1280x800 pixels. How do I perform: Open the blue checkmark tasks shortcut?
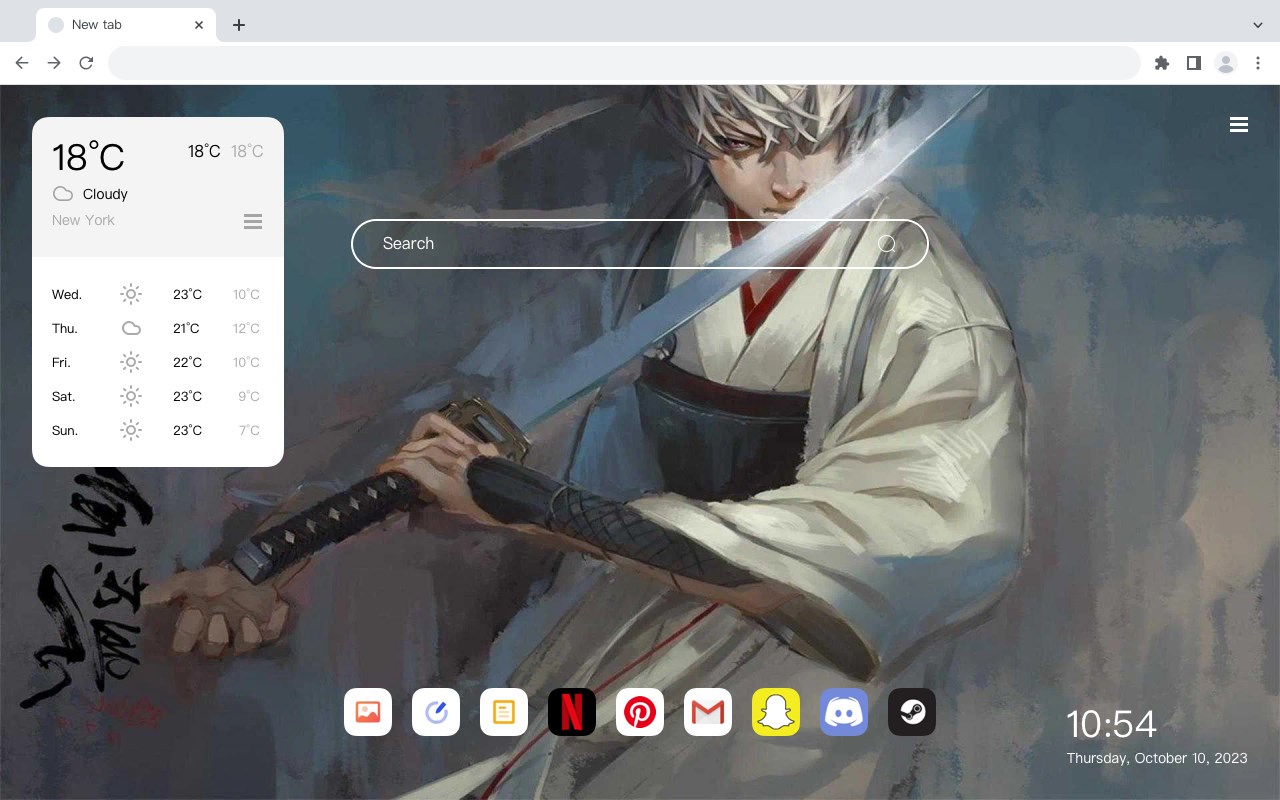[x=436, y=712]
